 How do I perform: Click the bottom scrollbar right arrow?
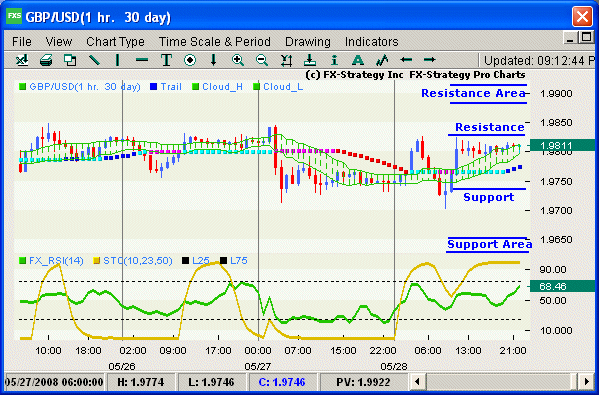click(x=587, y=382)
